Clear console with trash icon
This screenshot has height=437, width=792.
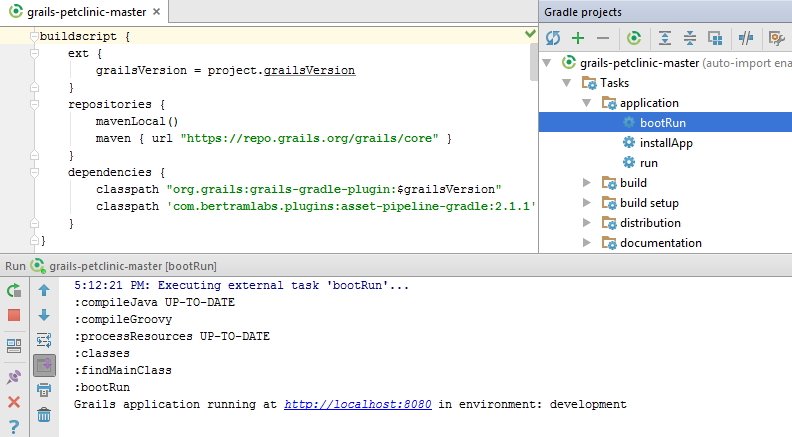pyautogui.click(x=44, y=415)
